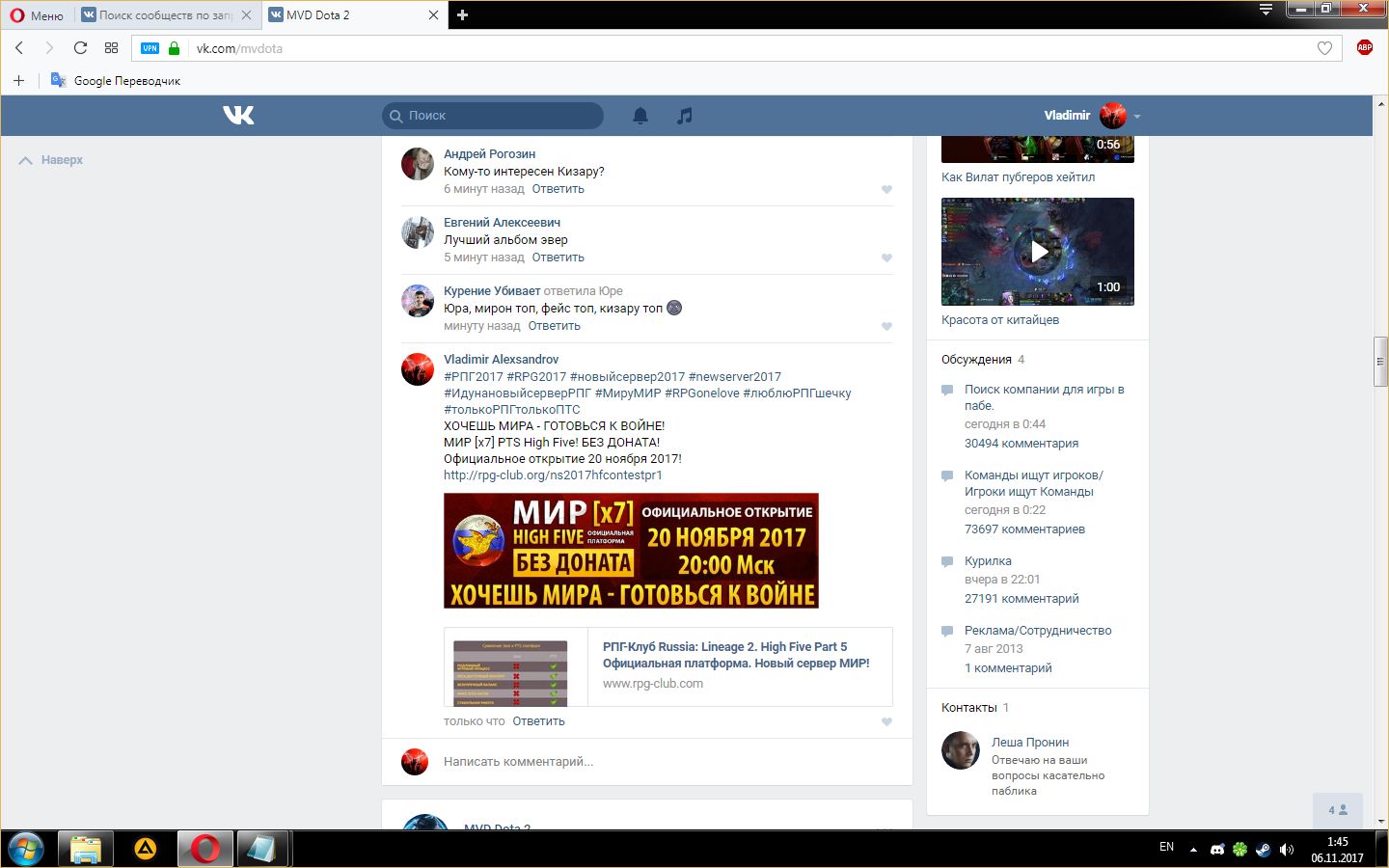The height and width of the screenshot is (868, 1389).
Task: Reload the page
Action: (x=80, y=48)
